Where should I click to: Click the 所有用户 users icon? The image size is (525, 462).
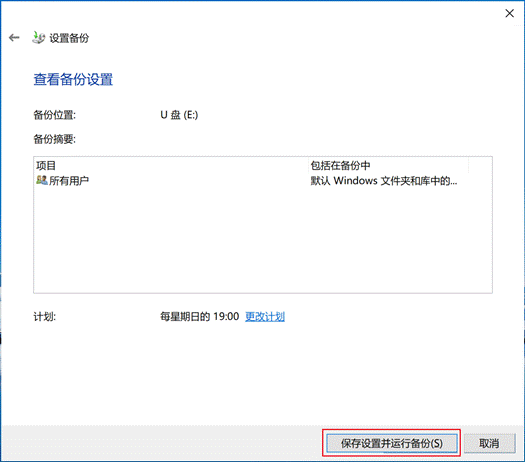pyautogui.click(x=42, y=180)
